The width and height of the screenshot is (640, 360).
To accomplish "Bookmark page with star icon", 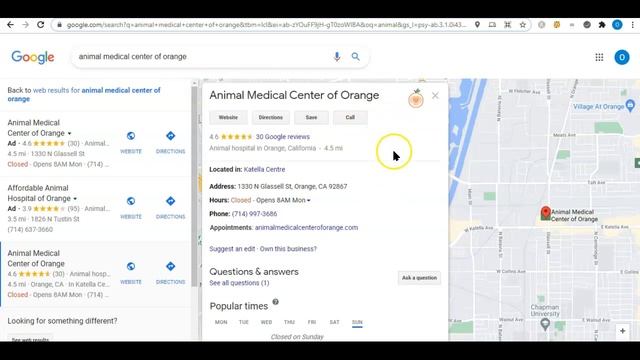I will pyautogui.click(x=522, y=25).
